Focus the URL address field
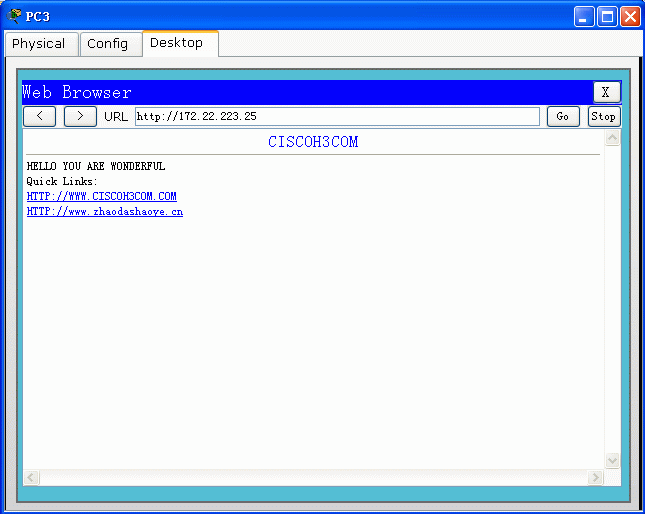 [x=337, y=116]
